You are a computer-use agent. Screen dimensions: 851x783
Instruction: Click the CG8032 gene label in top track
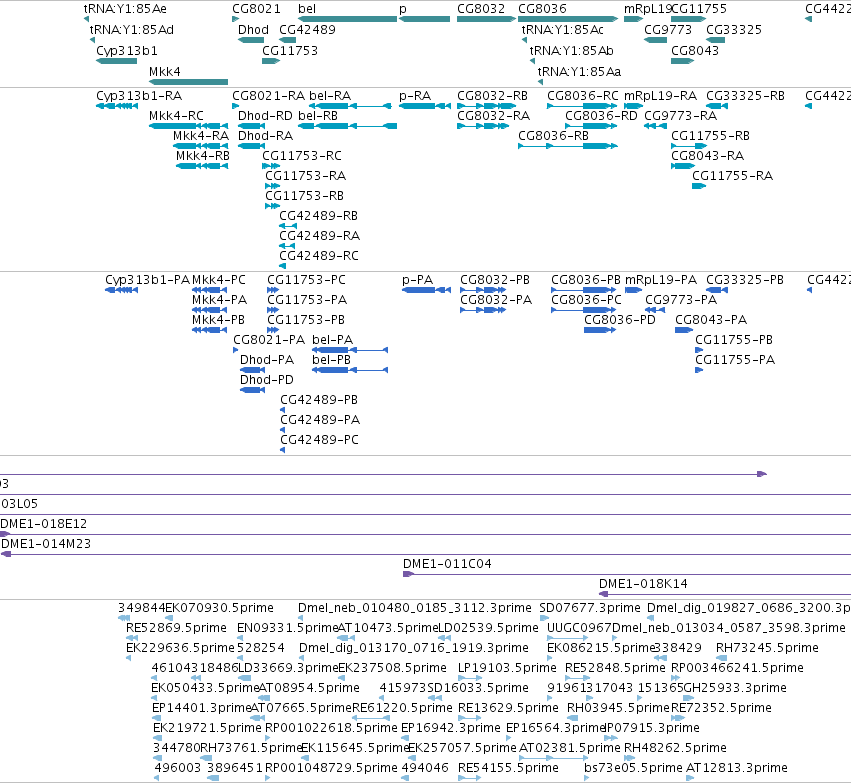[x=481, y=9]
